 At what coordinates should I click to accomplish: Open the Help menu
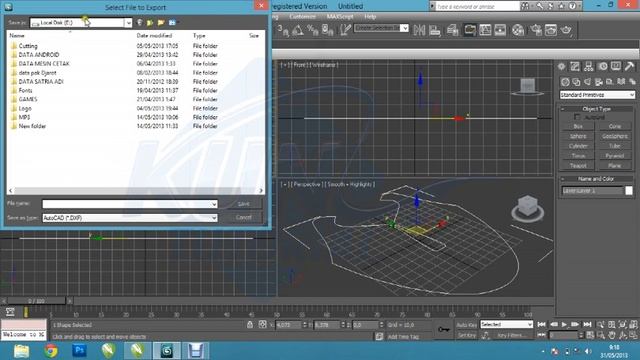(370, 17)
